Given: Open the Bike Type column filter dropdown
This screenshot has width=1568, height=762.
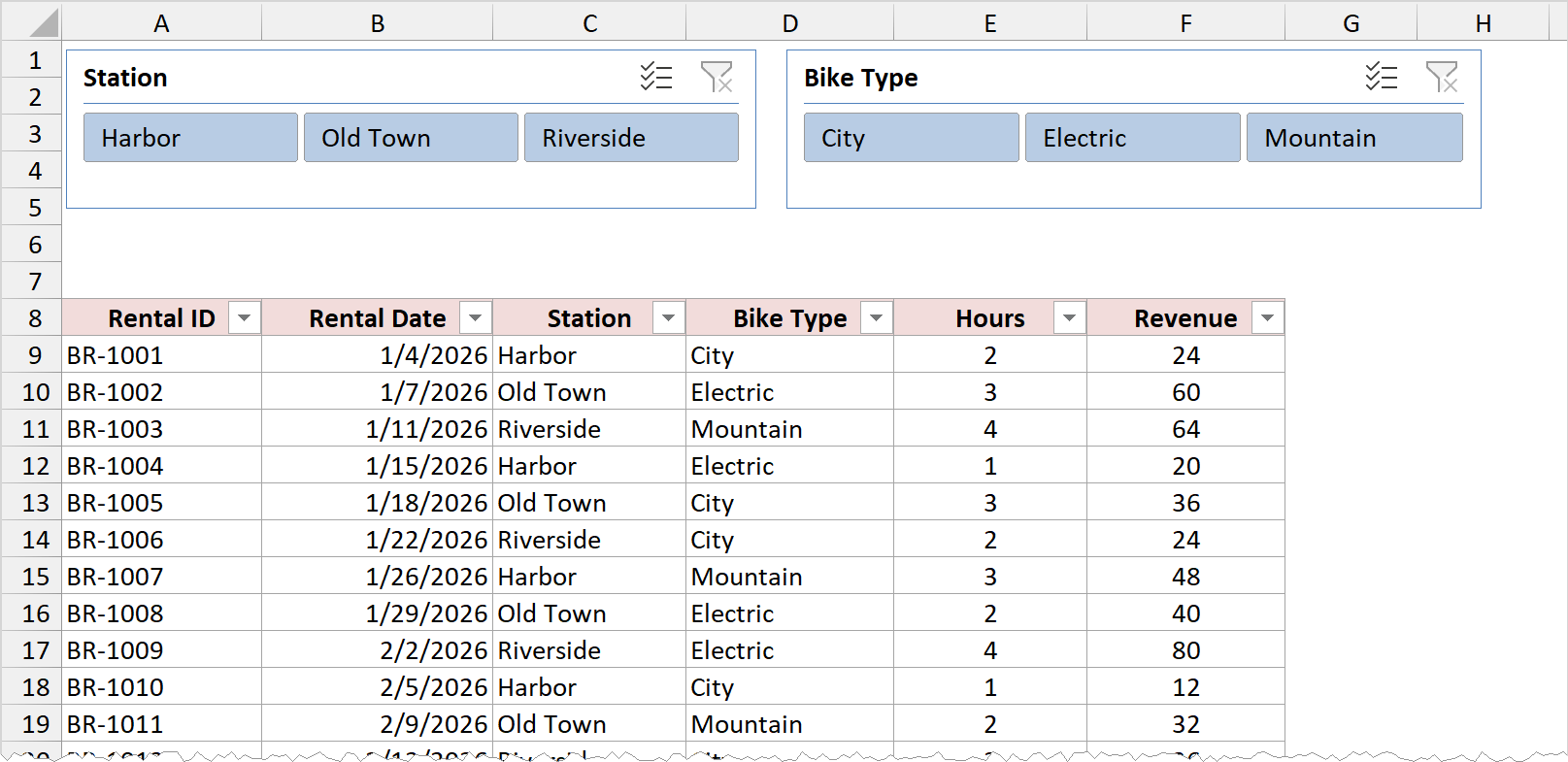Looking at the screenshot, I should 876,318.
